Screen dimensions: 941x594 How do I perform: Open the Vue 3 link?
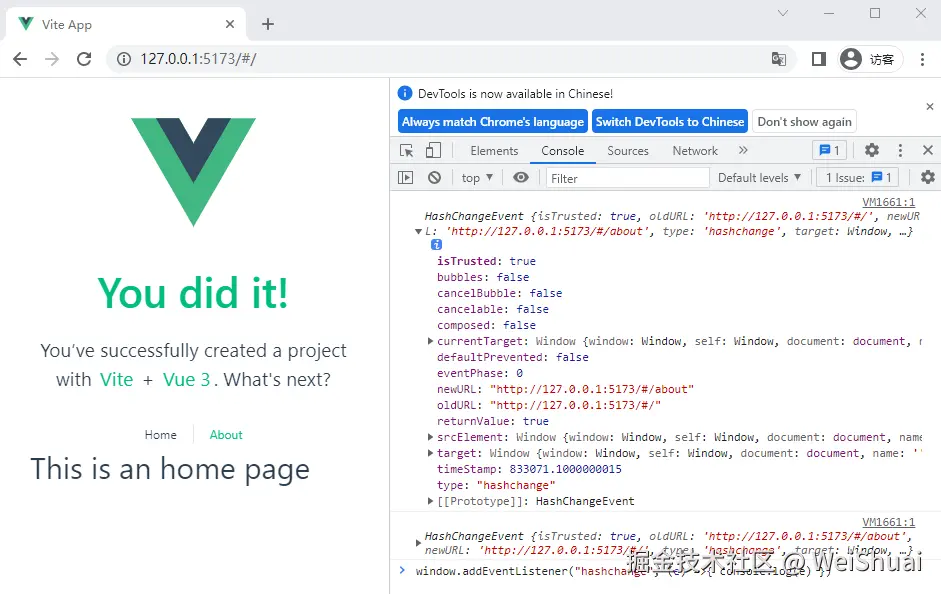click(x=187, y=380)
